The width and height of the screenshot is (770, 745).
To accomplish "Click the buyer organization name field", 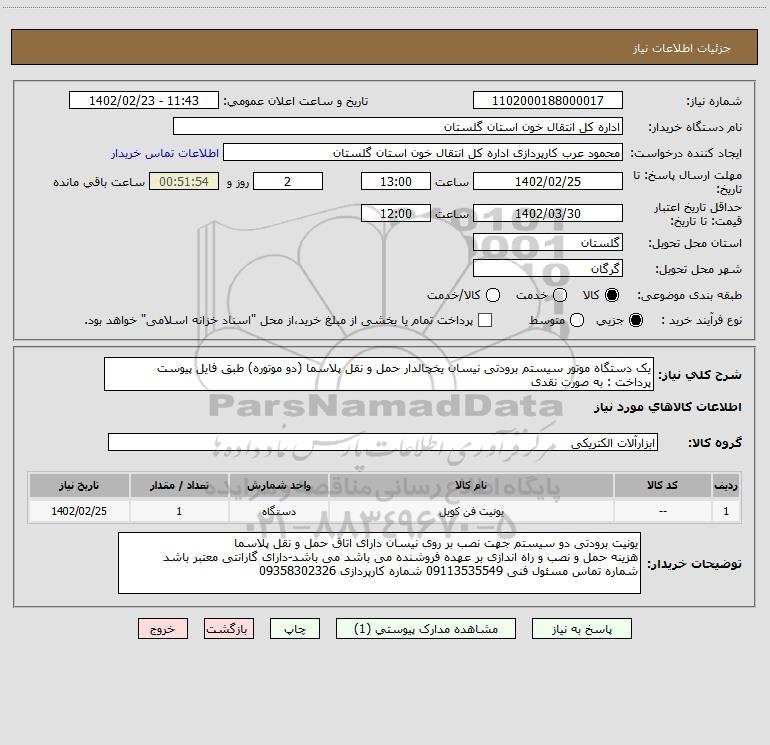I will tap(398, 126).
